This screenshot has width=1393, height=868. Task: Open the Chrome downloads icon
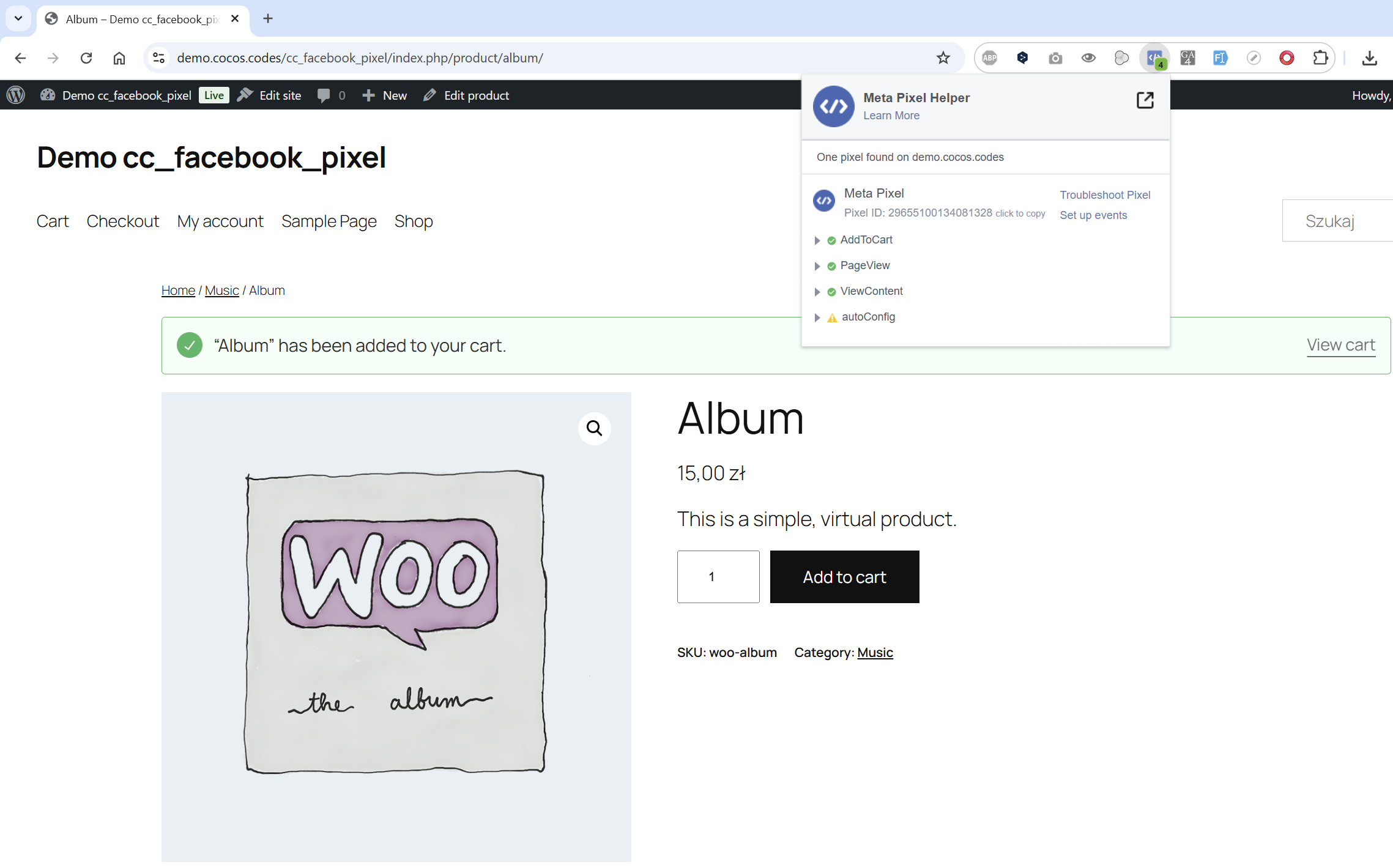tap(1369, 58)
